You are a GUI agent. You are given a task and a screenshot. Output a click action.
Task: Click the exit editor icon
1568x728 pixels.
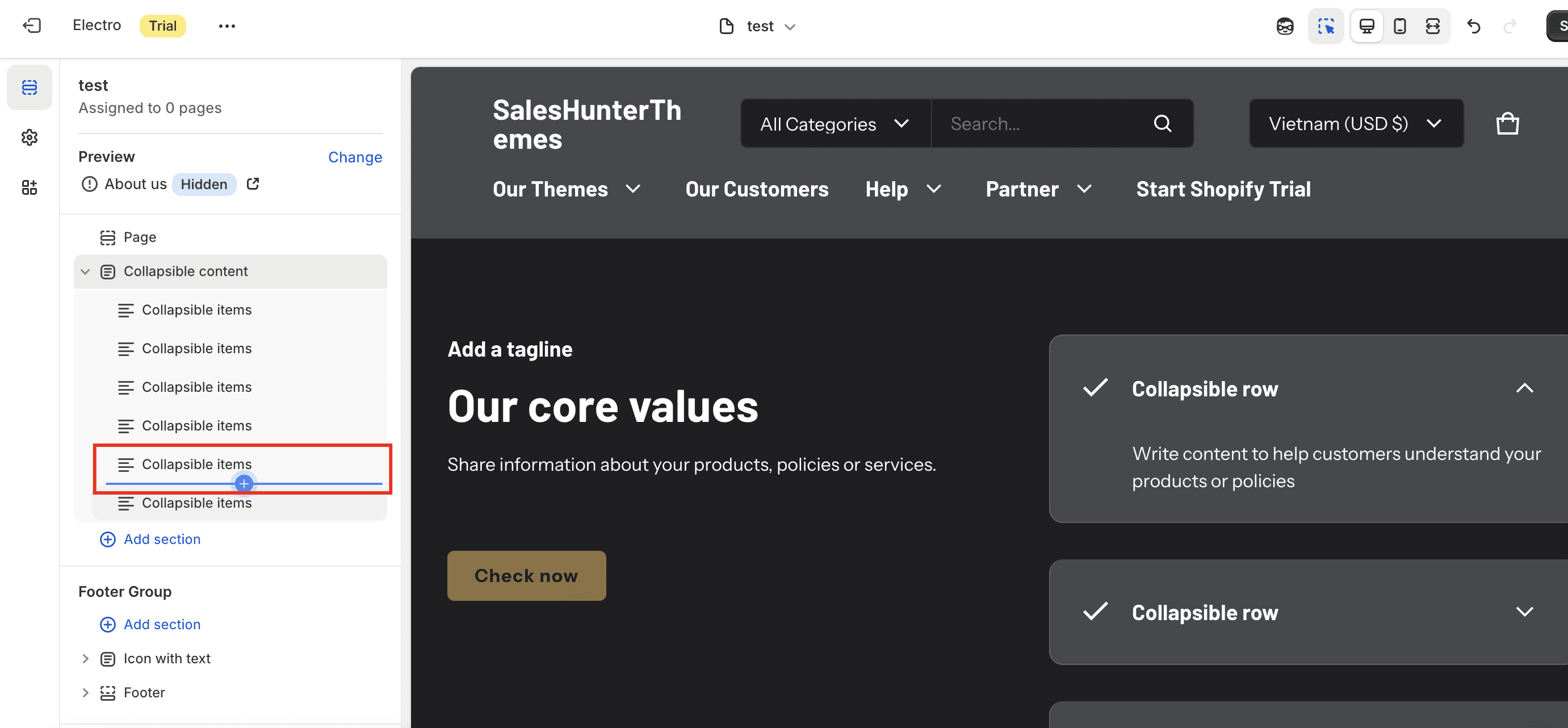(x=32, y=26)
